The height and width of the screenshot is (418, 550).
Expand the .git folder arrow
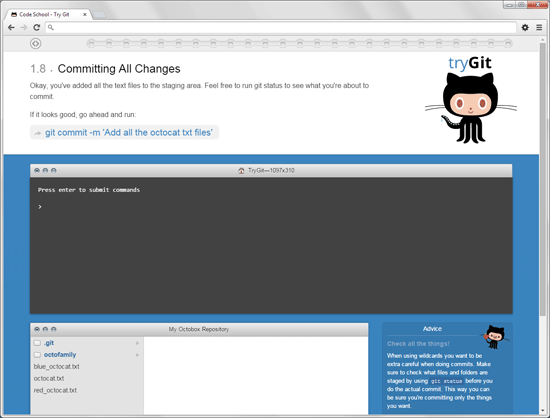point(138,343)
